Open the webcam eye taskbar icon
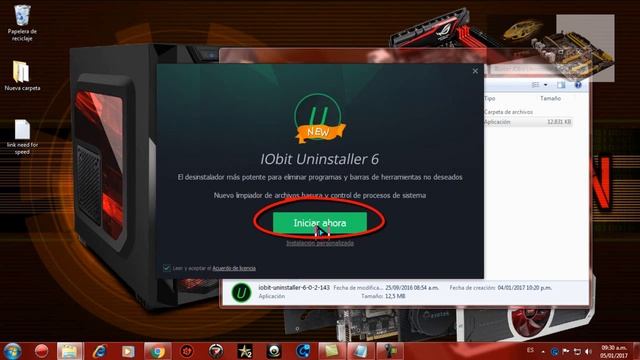640x360 pixels. (274, 351)
